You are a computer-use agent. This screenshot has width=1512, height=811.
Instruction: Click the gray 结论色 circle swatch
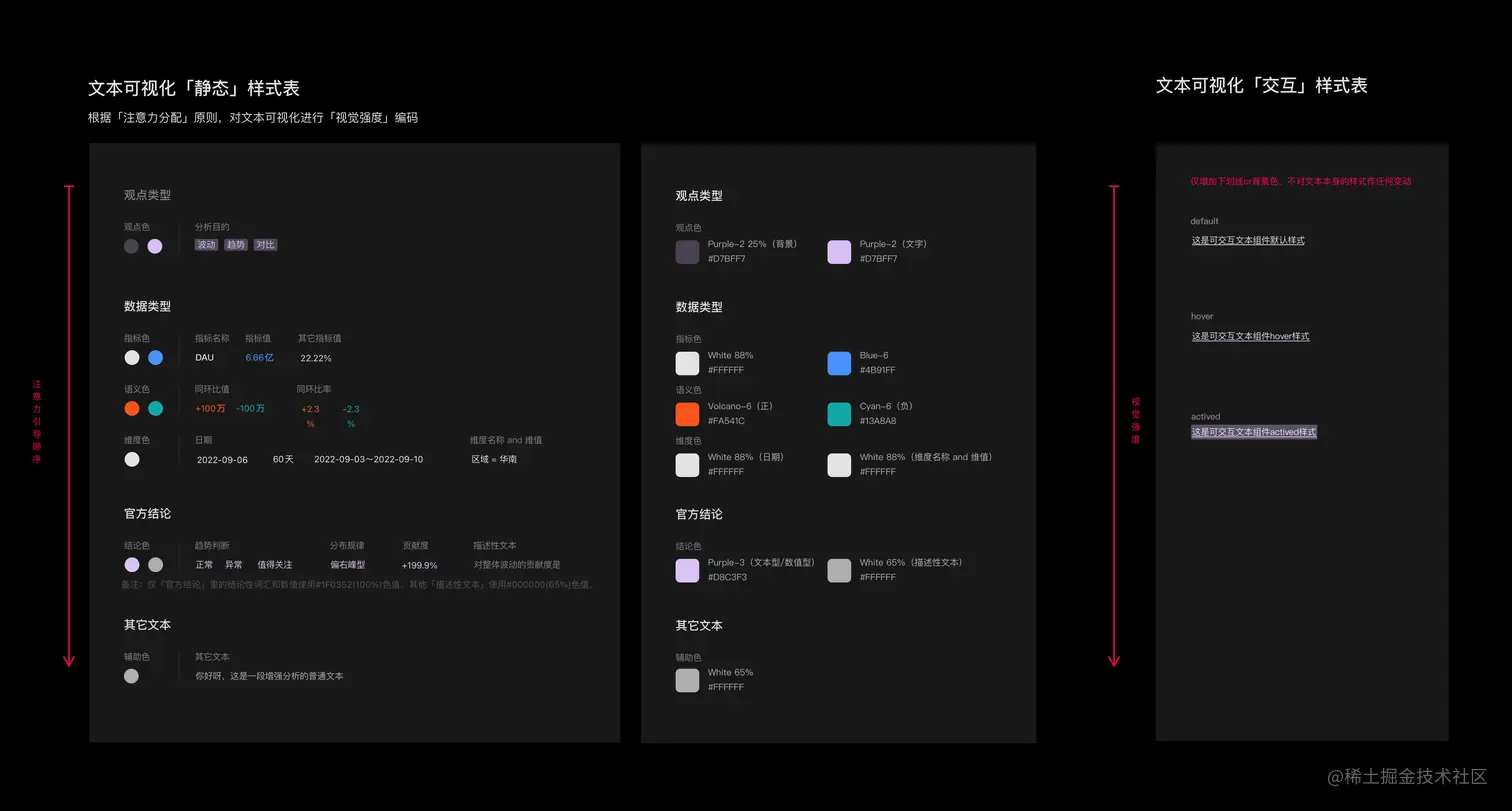pos(155,565)
